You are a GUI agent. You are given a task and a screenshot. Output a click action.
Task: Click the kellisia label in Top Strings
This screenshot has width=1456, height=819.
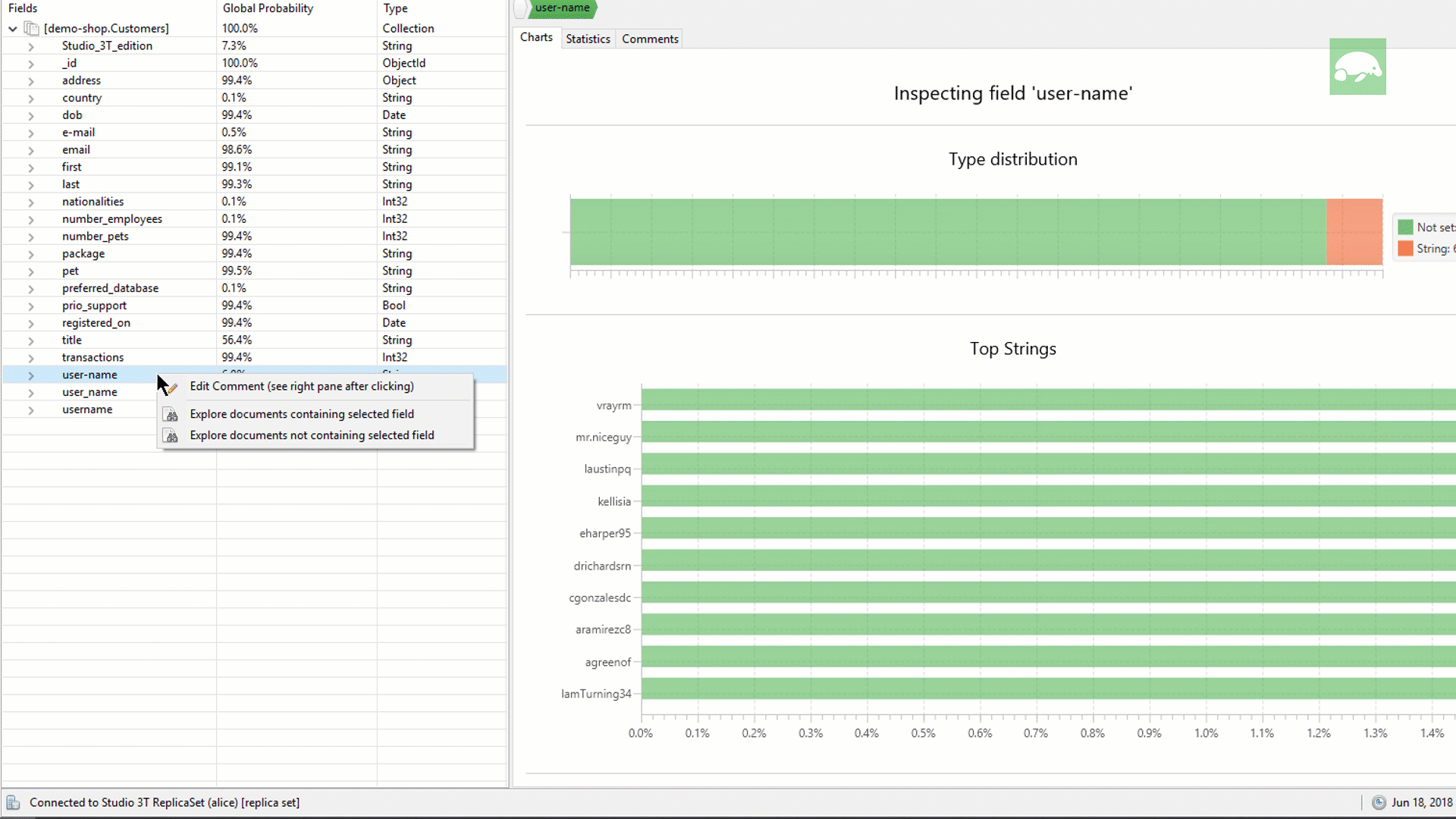(614, 501)
